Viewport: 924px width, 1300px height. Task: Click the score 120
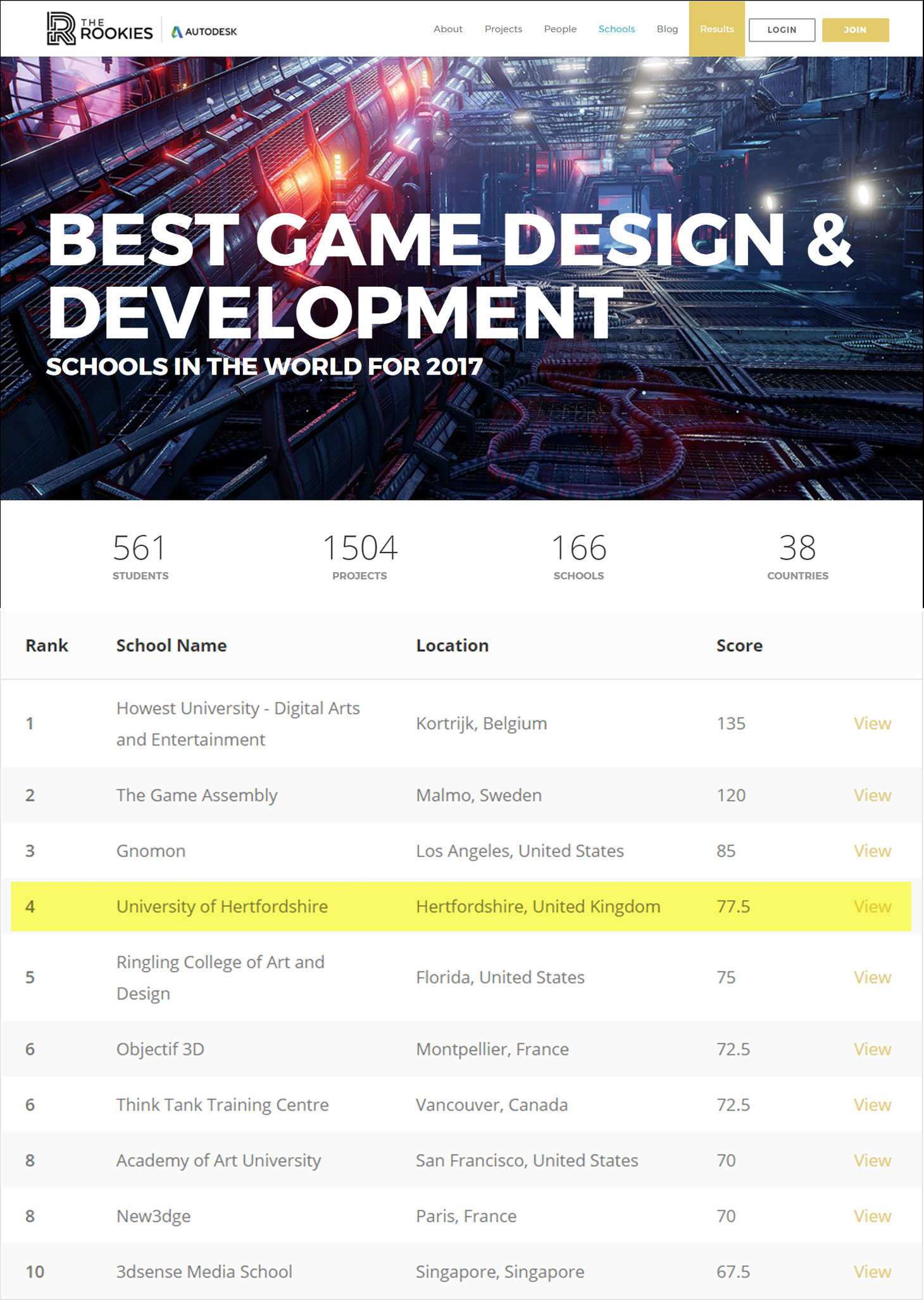731,795
